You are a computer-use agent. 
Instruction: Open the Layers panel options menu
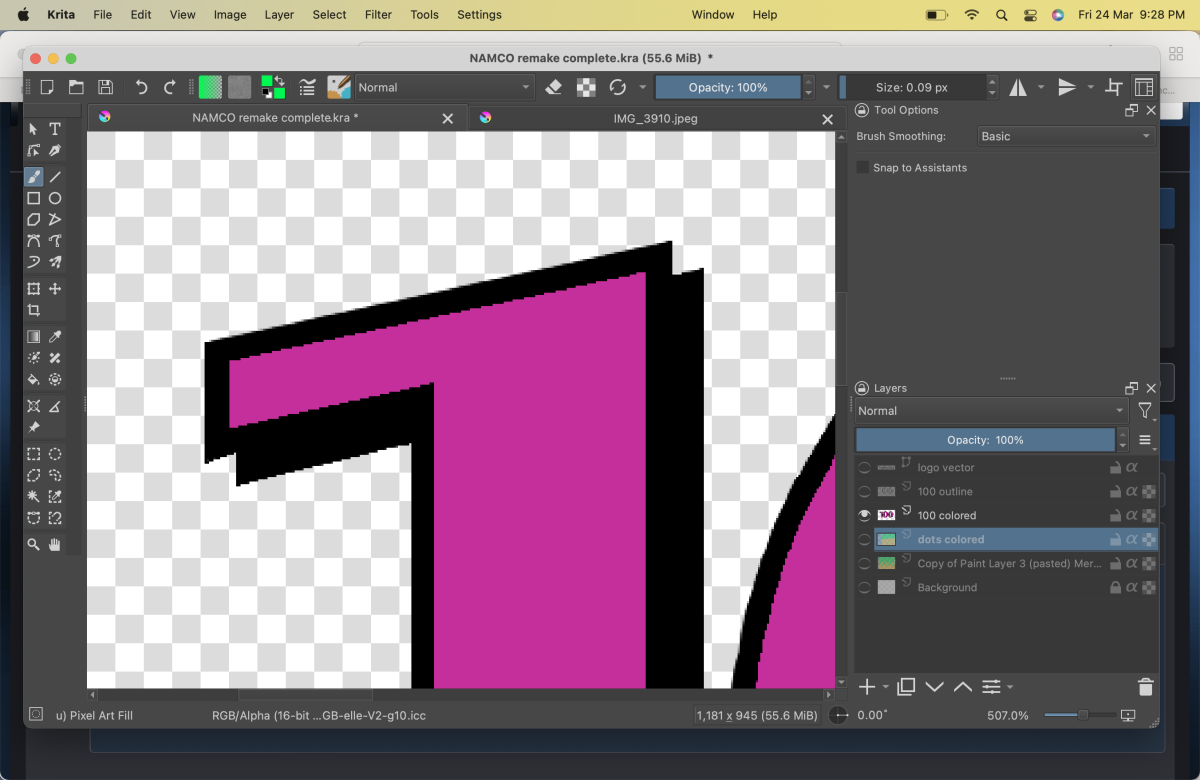1145,440
